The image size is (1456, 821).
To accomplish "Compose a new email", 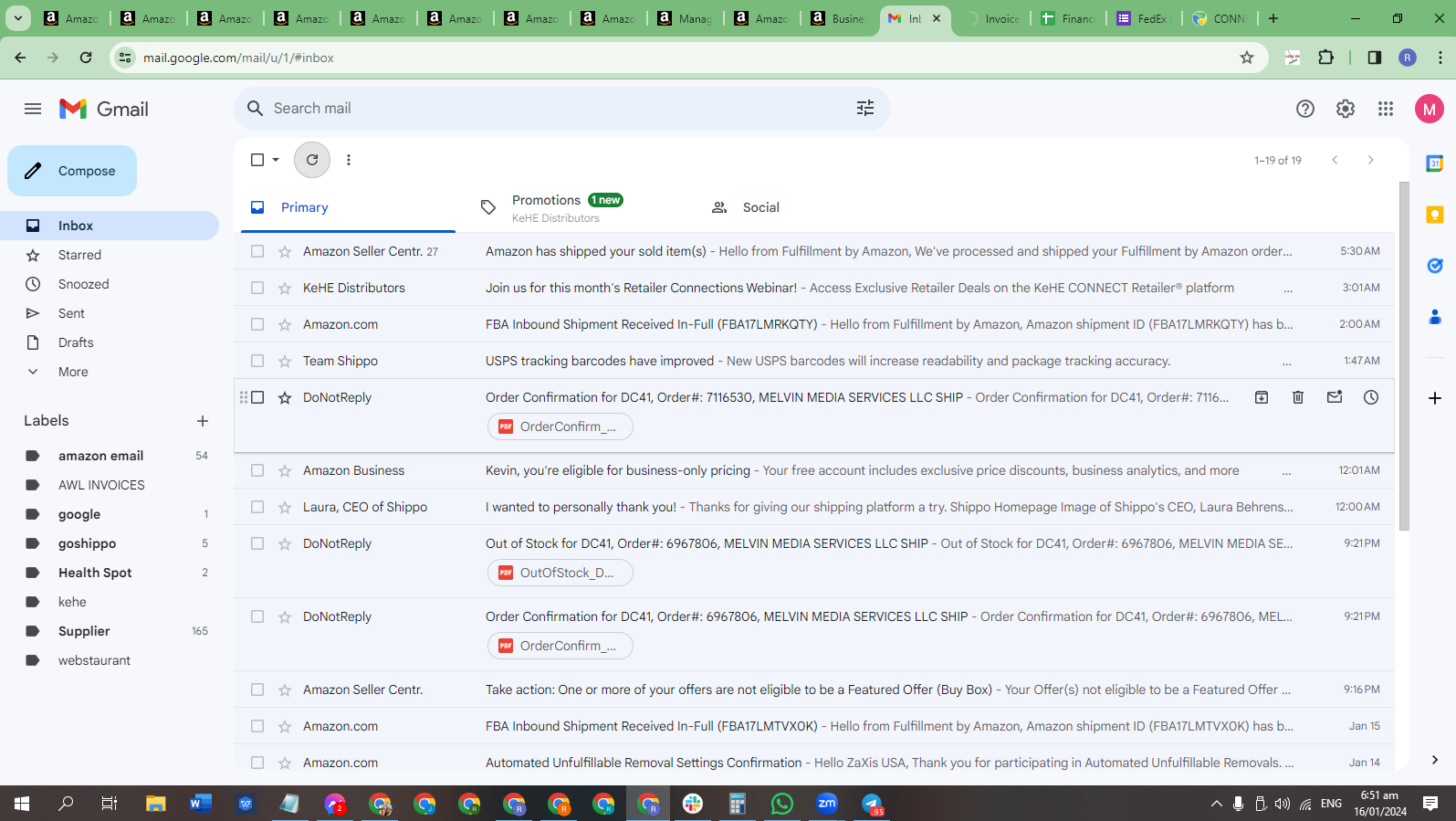I will pyautogui.click(x=72, y=171).
